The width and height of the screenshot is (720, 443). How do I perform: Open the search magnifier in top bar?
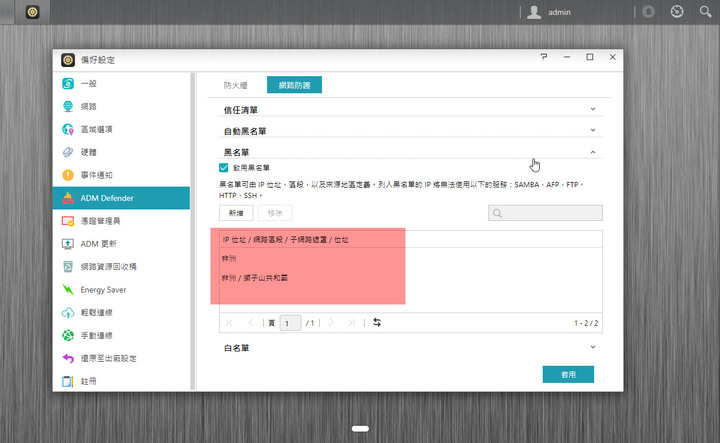pos(705,11)
